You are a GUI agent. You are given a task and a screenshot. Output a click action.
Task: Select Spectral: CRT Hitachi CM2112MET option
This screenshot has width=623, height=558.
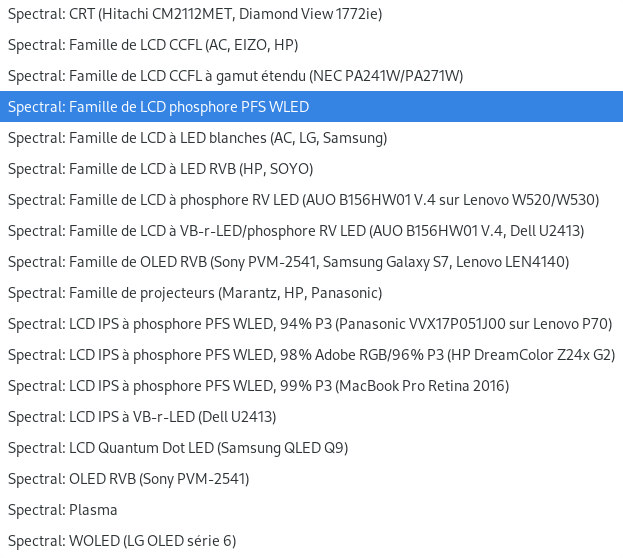[195, 14]
